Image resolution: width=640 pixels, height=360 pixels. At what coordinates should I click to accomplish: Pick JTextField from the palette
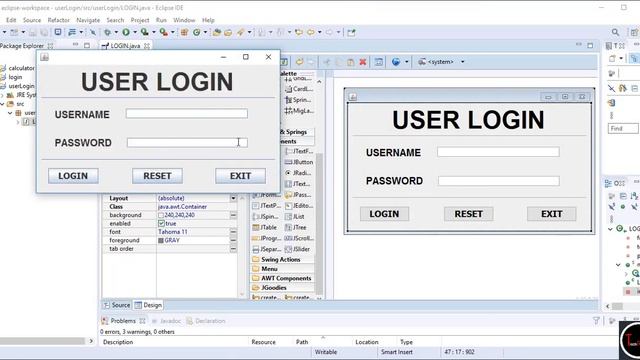point(299,151)
